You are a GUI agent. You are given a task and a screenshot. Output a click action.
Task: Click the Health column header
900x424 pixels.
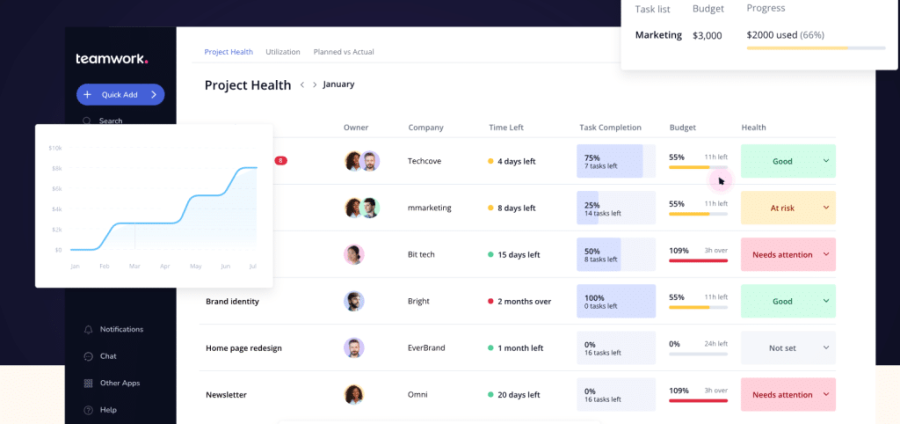[x=754, y=127]
